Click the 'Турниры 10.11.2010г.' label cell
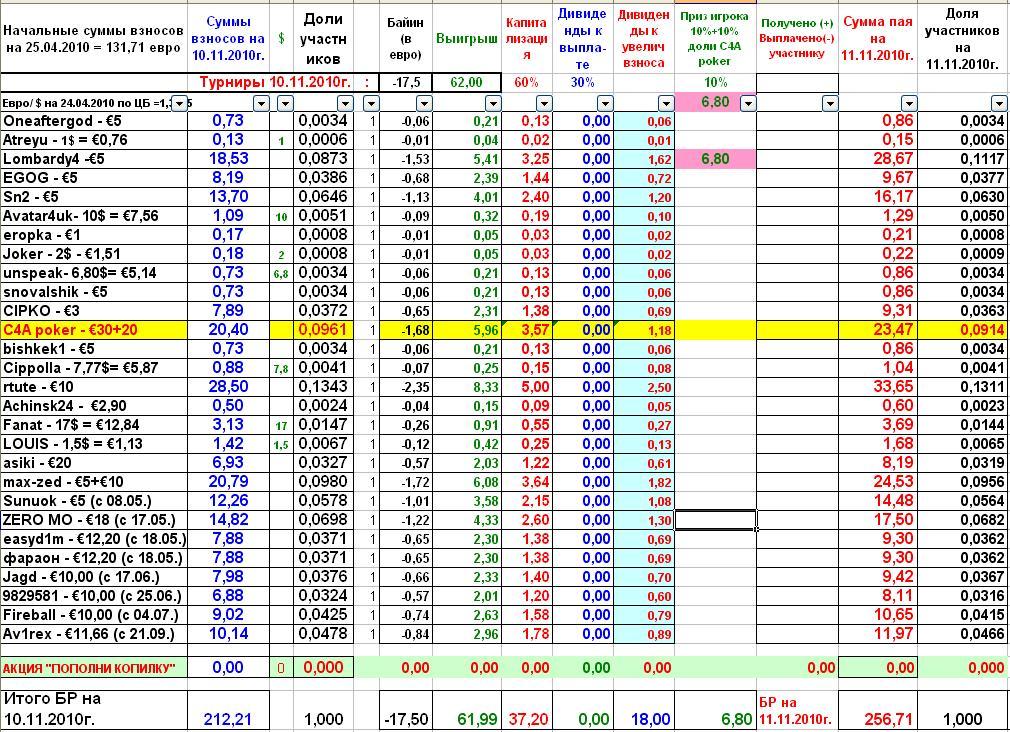The width and height of the screenshot is (1010, 732). (275, 82)
